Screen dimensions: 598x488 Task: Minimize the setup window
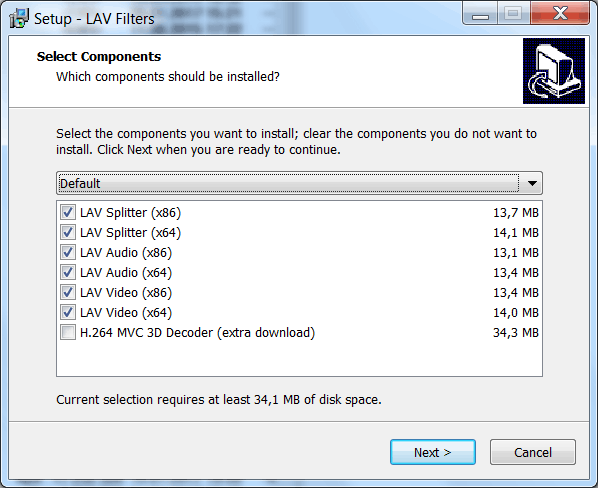pos(480,14)
